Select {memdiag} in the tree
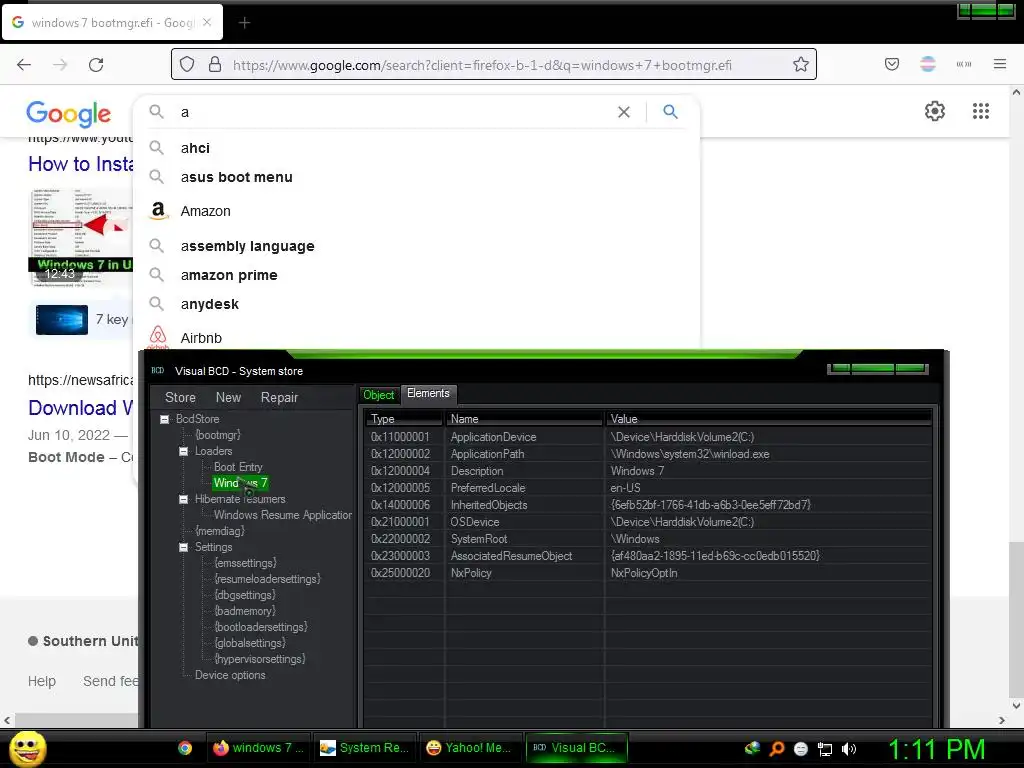 click(x=219, y=531)
